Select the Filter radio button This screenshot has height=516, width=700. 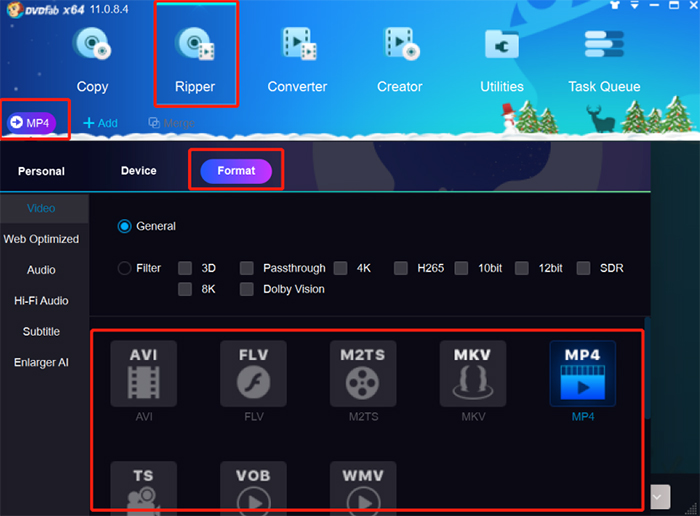click(124, 268)
